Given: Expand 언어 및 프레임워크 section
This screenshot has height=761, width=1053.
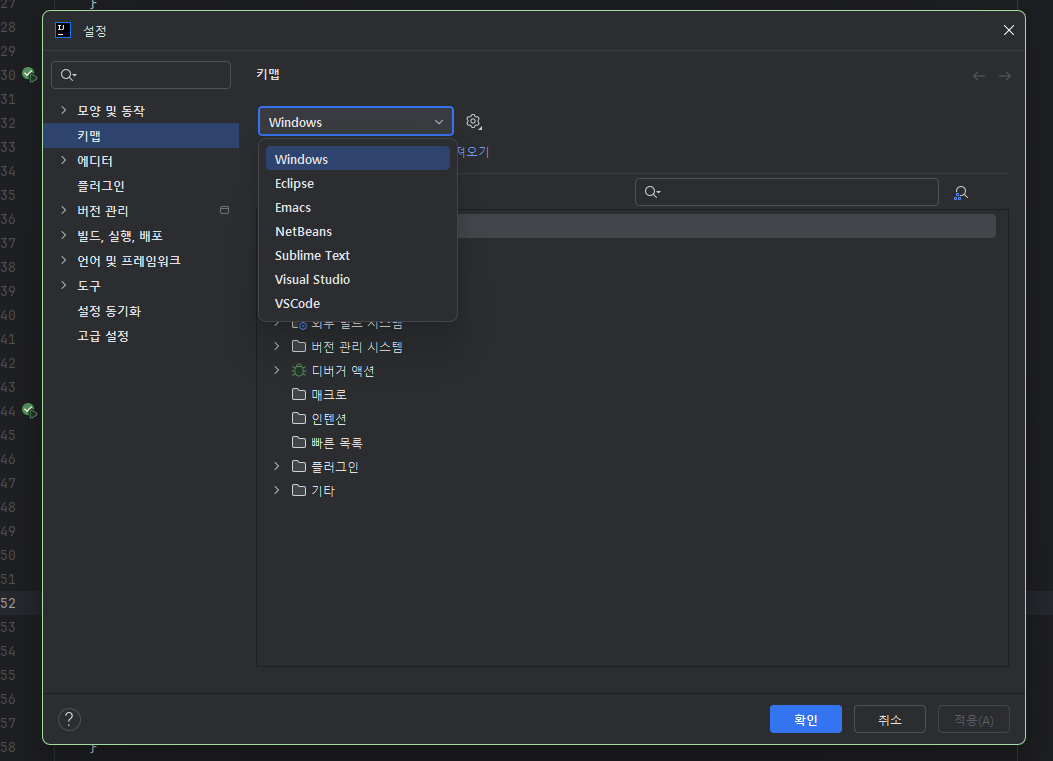Looking at the screenshot, I should pyautogui.click(x=64, y=260).
